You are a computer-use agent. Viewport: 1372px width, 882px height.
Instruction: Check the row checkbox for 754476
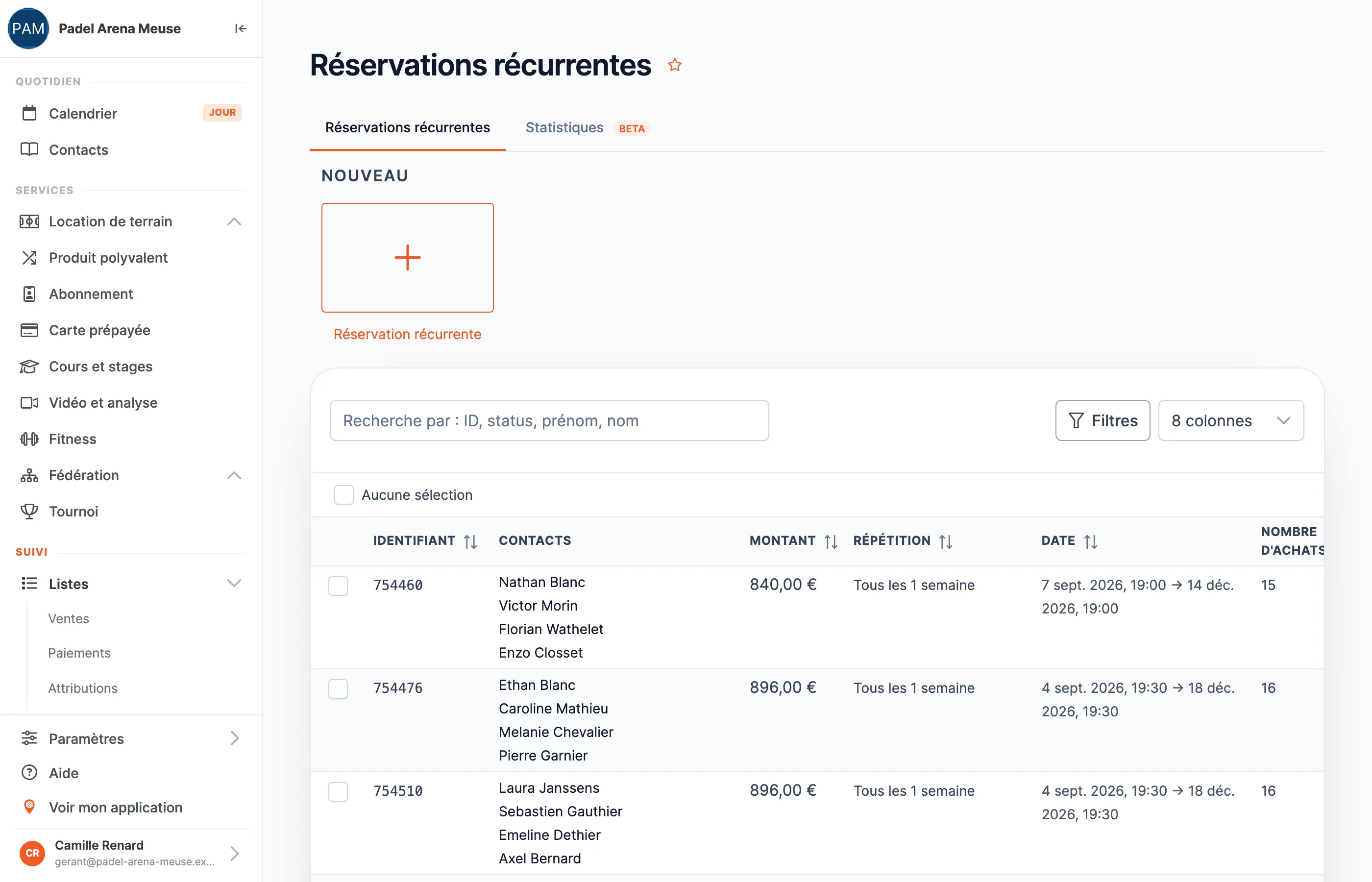(338, 689)
